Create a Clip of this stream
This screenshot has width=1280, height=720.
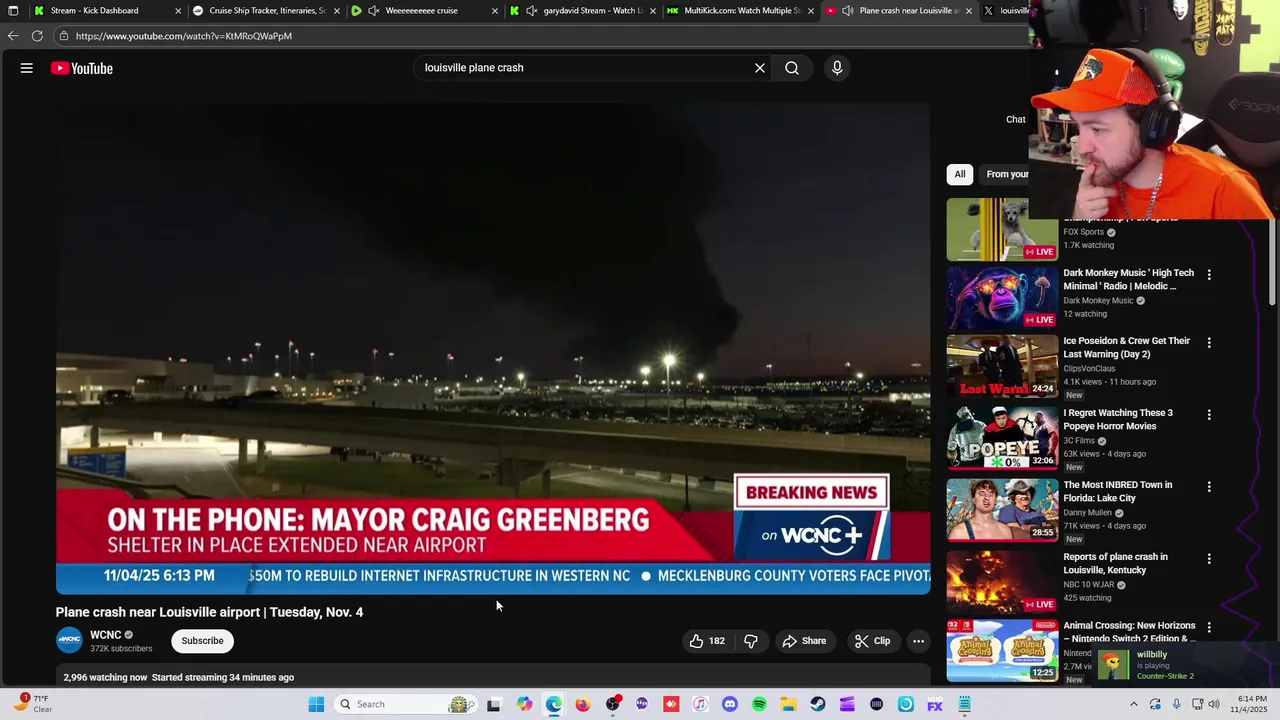pyautogui.click(x=872, y=641)
